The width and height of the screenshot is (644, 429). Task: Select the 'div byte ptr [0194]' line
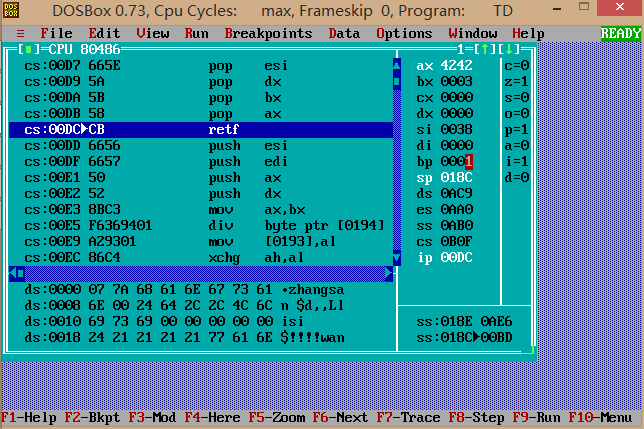pyautogui.click(x=201, y=226)
